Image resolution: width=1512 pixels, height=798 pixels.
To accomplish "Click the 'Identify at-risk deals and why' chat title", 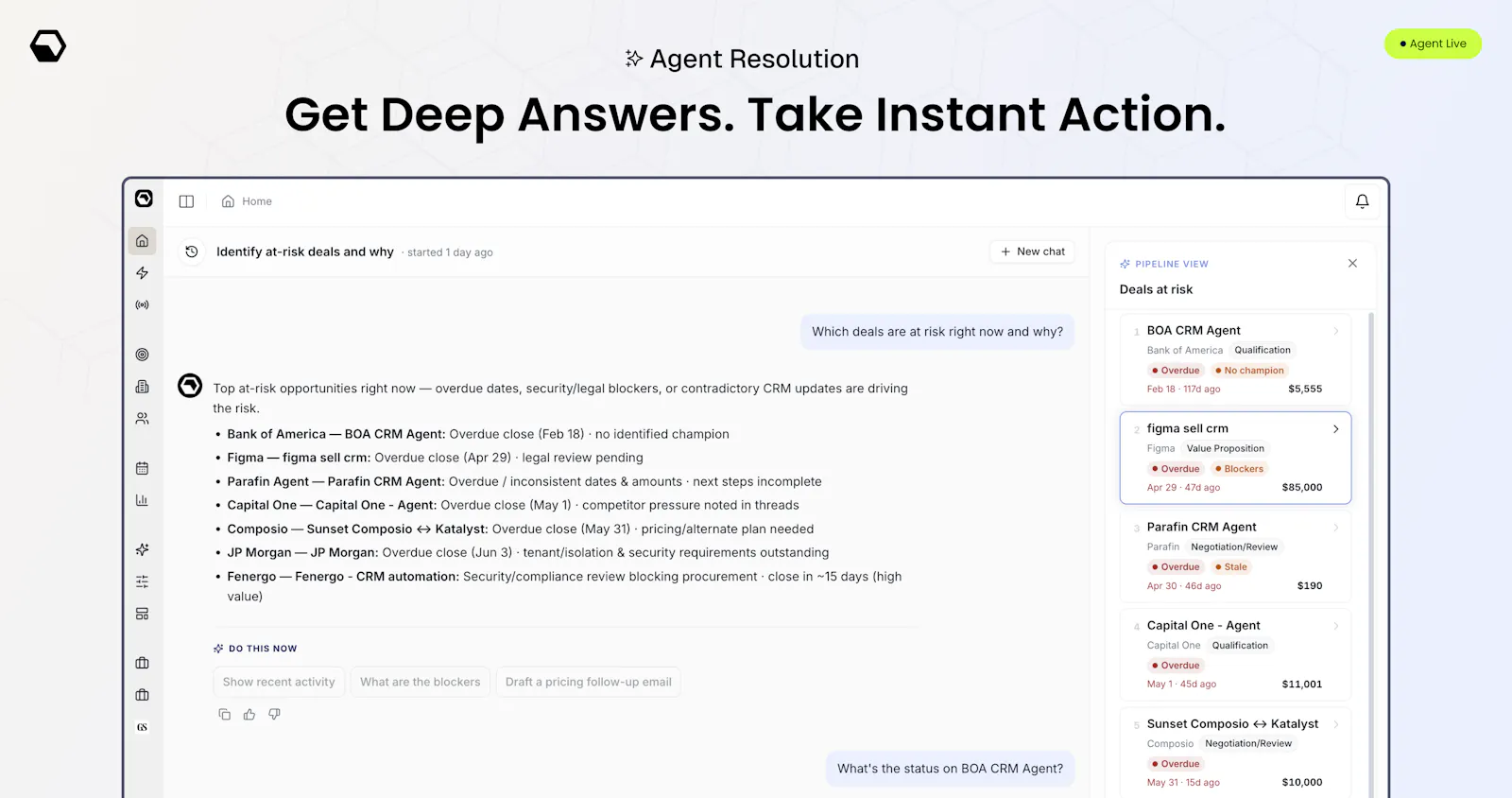I will (305, 252).
